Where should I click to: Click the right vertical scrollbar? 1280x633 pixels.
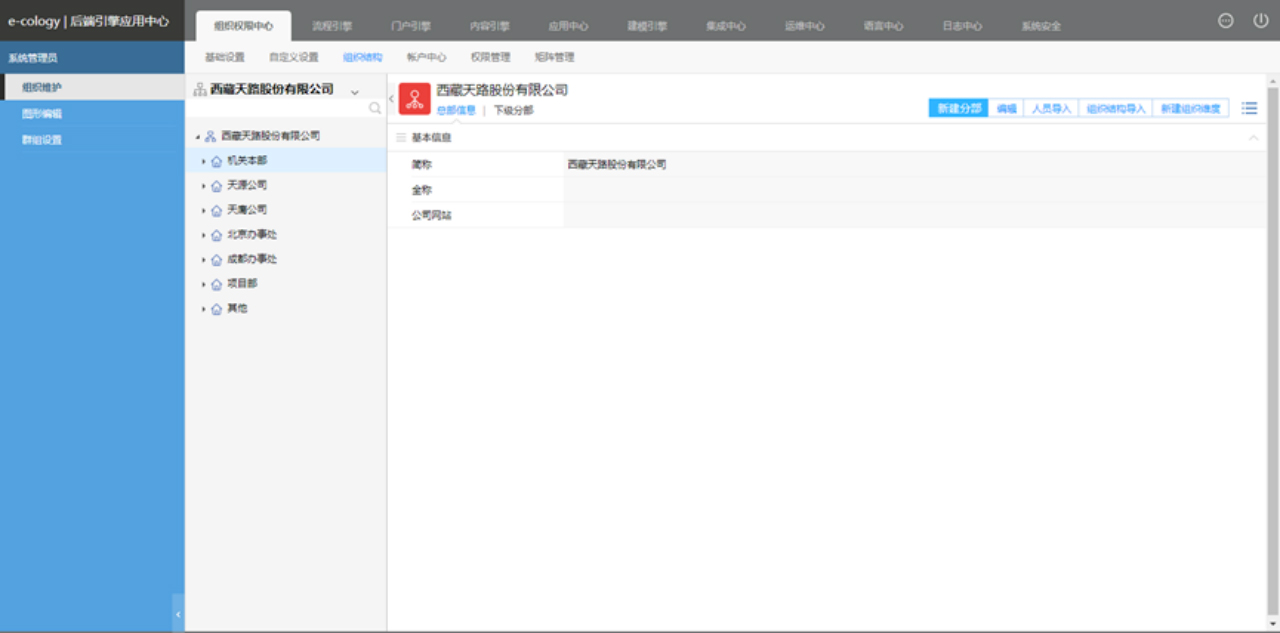pyautogui.click(x=1273, y=350)
